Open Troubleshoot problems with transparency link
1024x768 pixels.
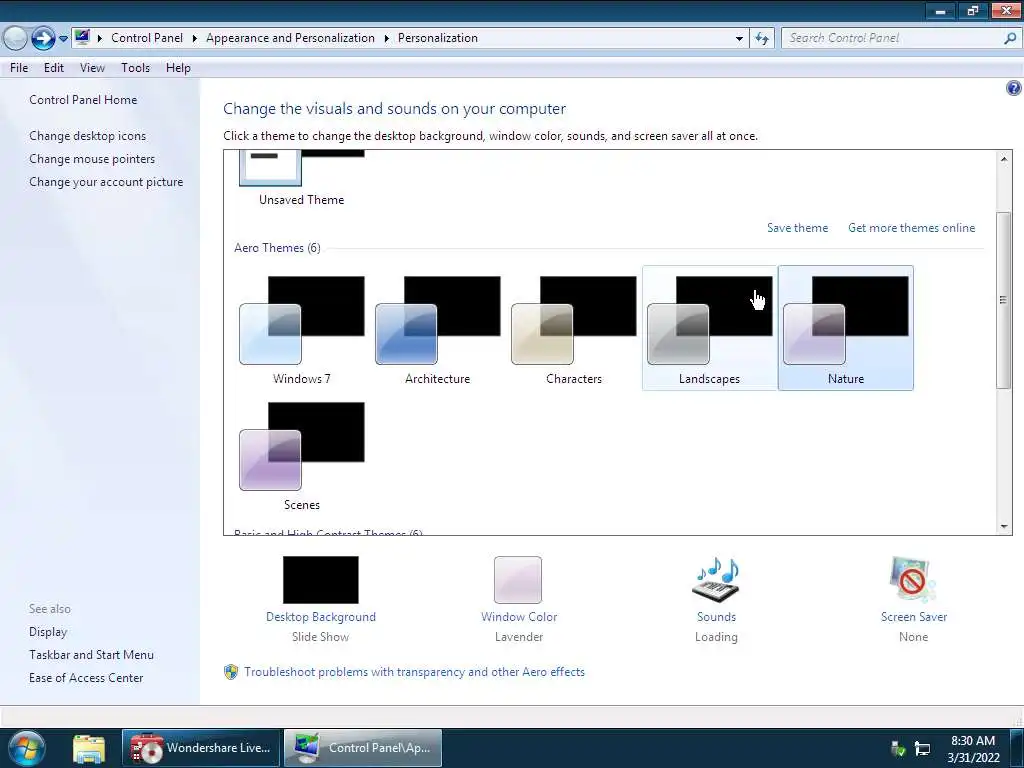click(x=414, y=672)
